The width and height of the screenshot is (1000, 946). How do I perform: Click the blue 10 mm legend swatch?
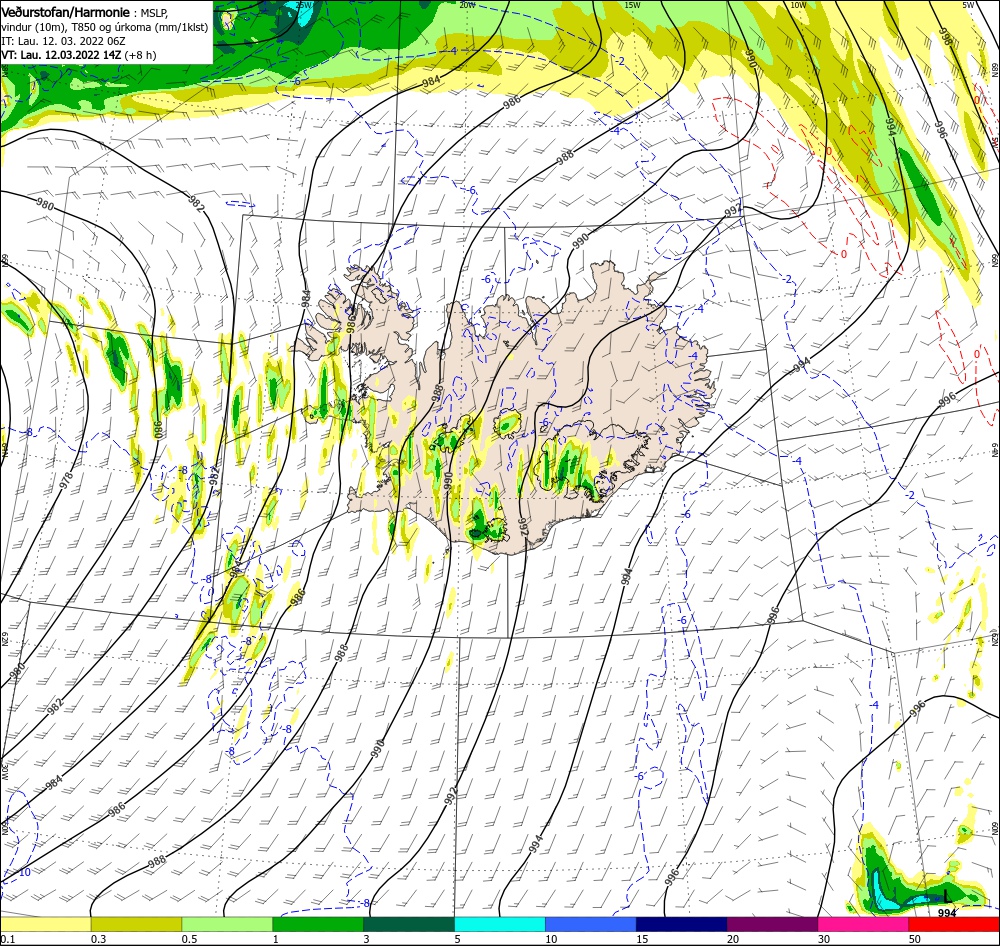591,924
